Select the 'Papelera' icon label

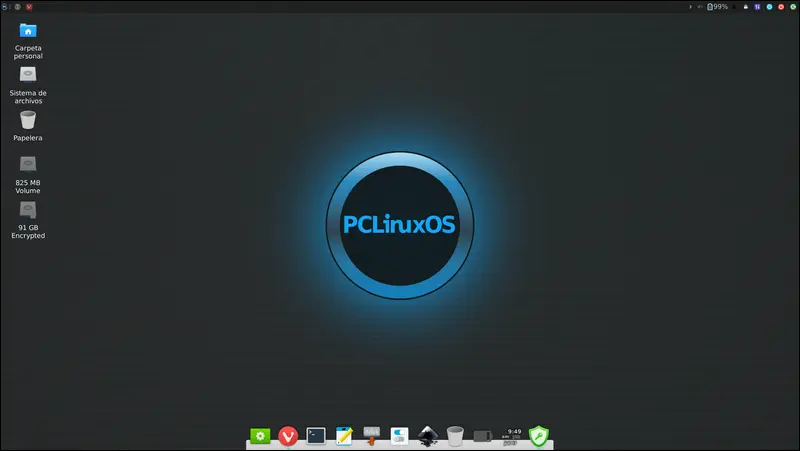pos(28,138)
